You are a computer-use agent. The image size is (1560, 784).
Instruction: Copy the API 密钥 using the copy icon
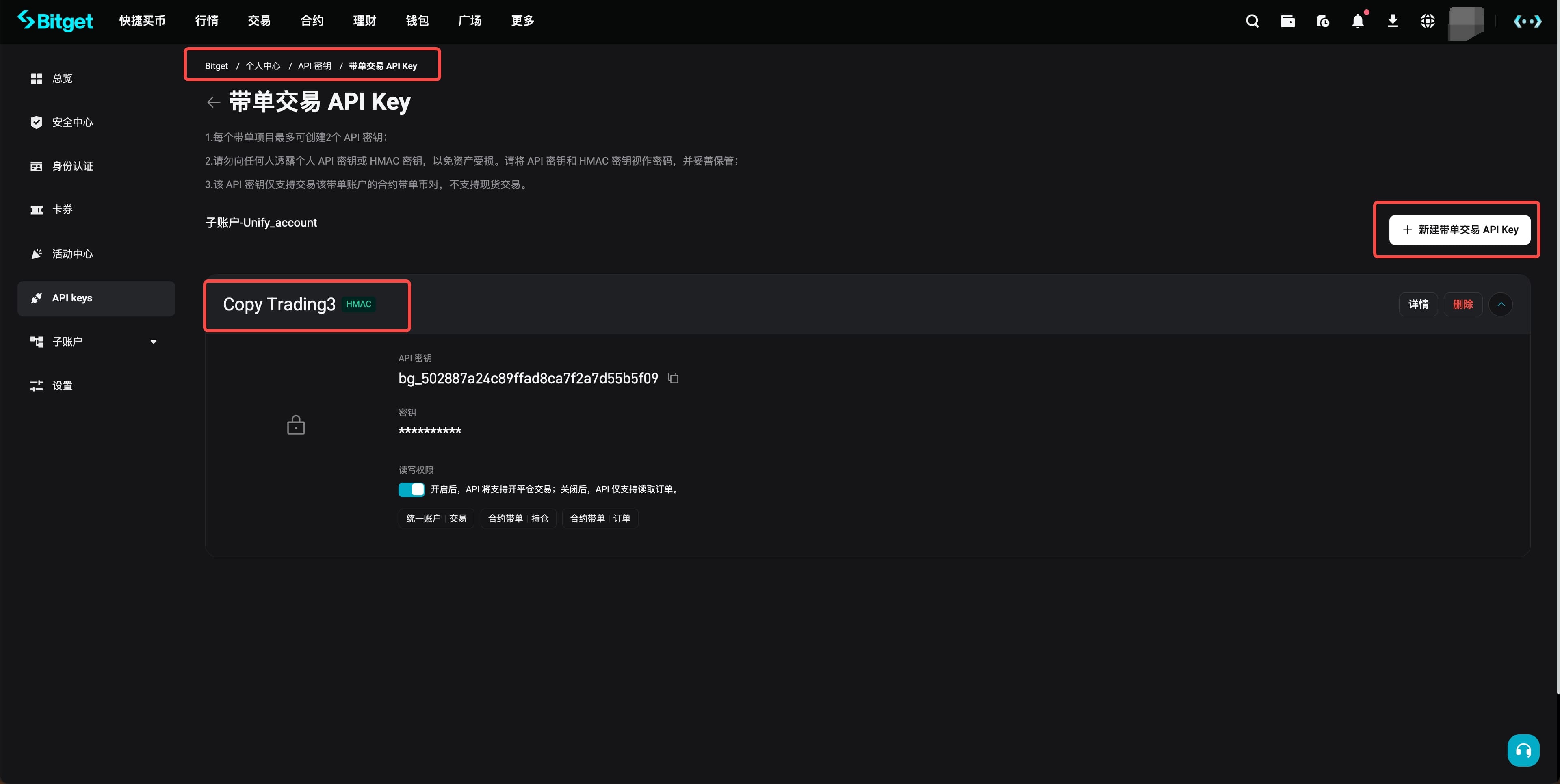tap(674, 378)
